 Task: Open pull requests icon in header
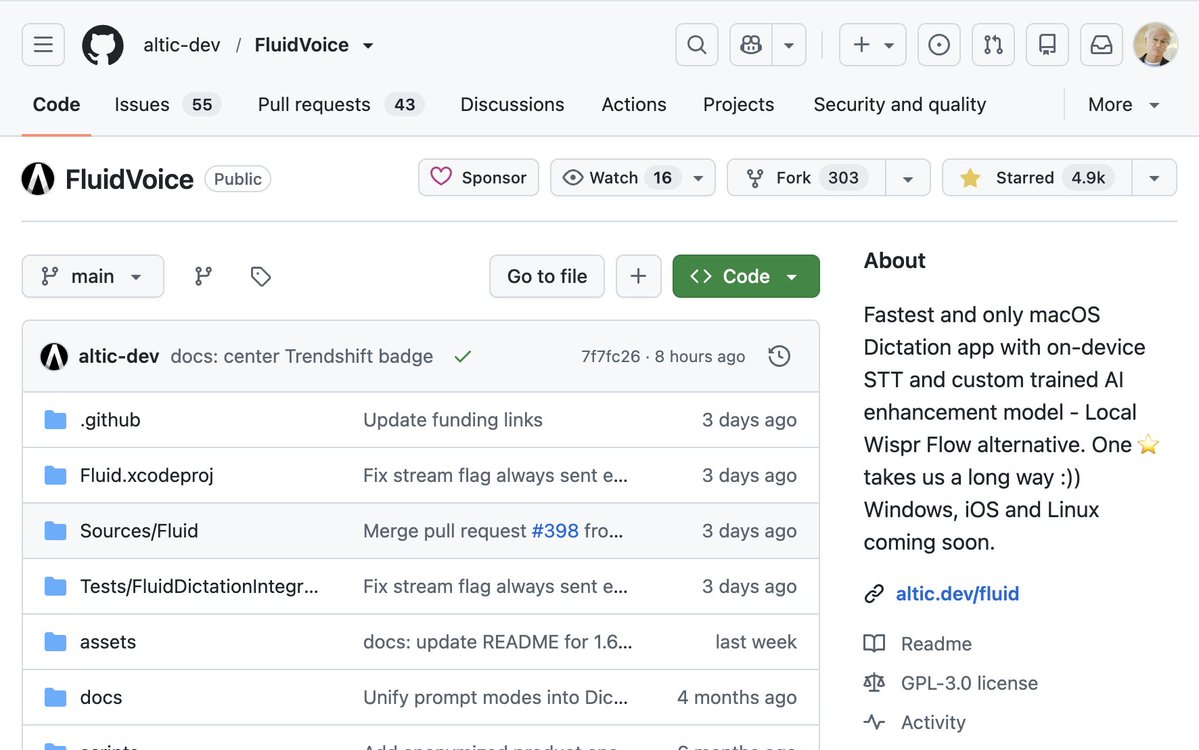pyautogui.click(x=993, y=44)
